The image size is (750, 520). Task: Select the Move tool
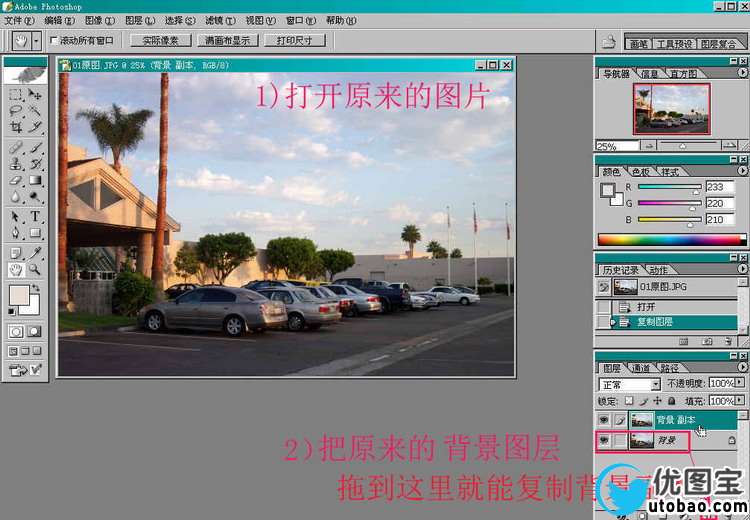pos(34,94)
